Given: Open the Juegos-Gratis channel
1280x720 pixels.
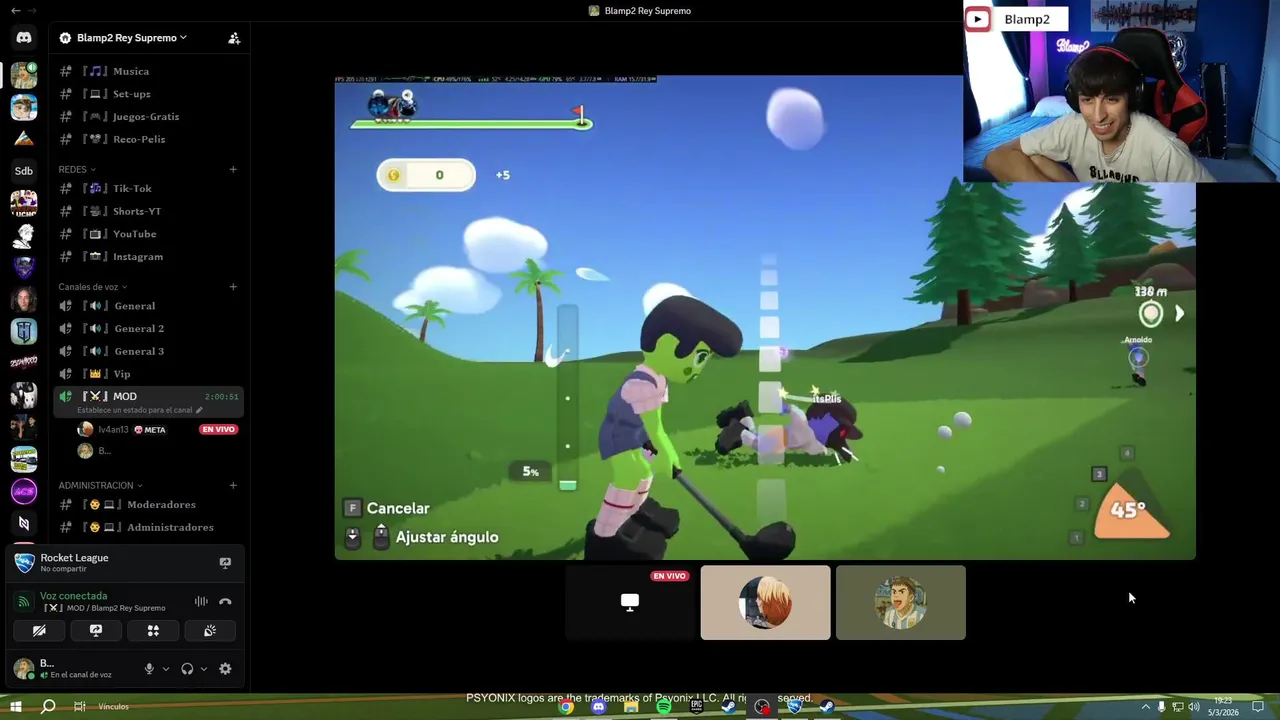Looking at the screenshot, I should [x=149, y=117].
